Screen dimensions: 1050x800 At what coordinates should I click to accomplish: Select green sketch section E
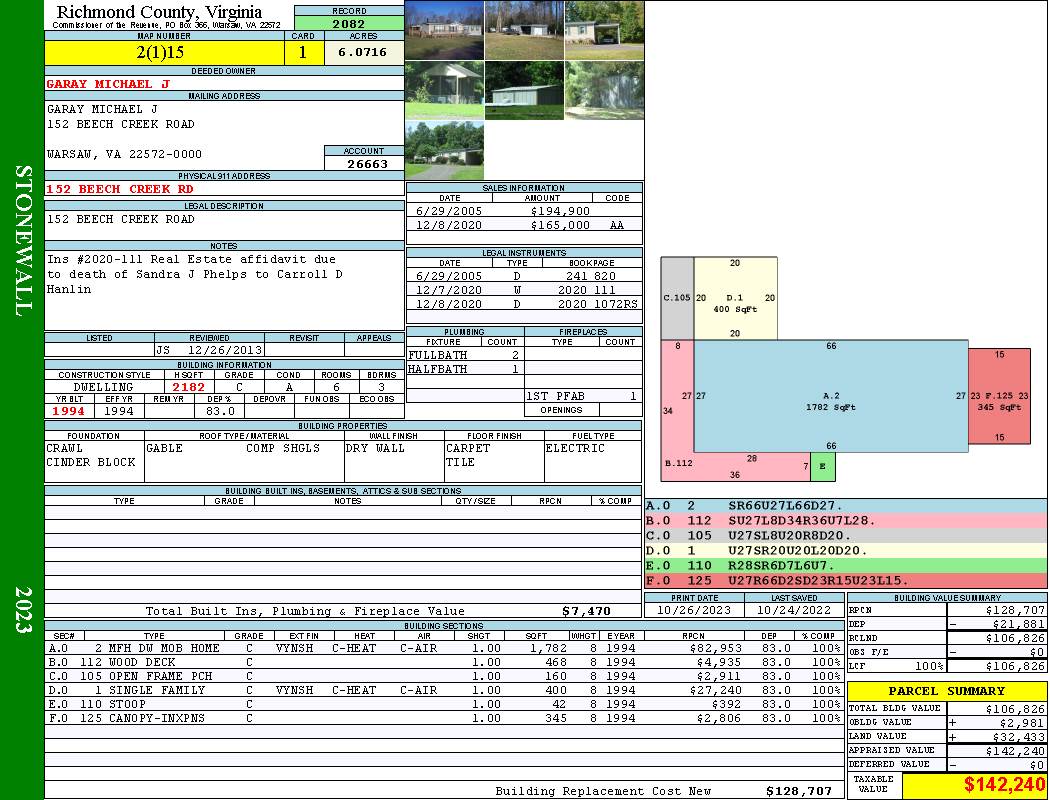click(822, 466)
